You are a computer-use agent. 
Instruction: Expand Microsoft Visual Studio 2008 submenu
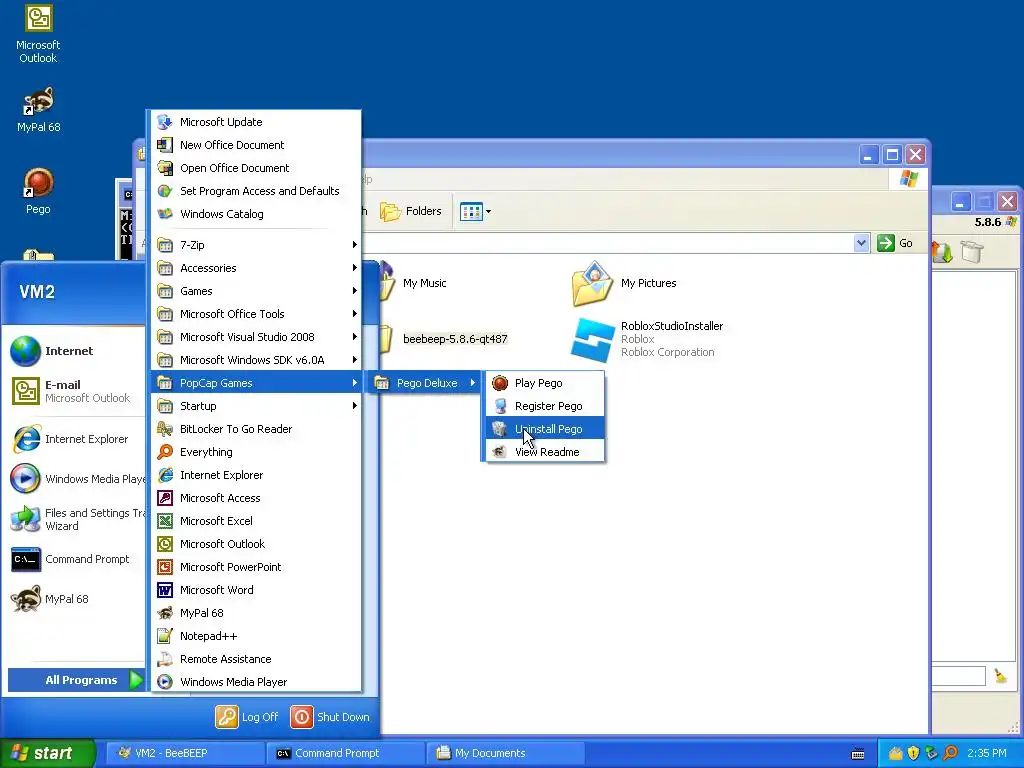point(256,337)
